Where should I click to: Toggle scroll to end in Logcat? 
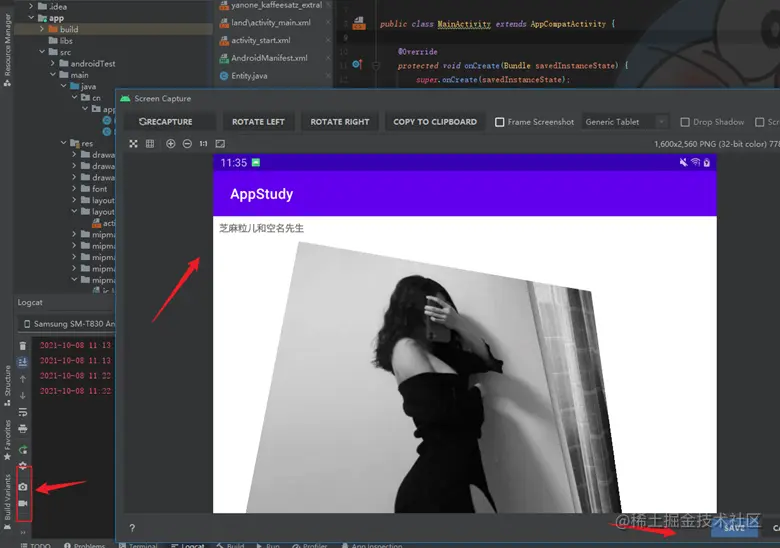coord(22,362)
